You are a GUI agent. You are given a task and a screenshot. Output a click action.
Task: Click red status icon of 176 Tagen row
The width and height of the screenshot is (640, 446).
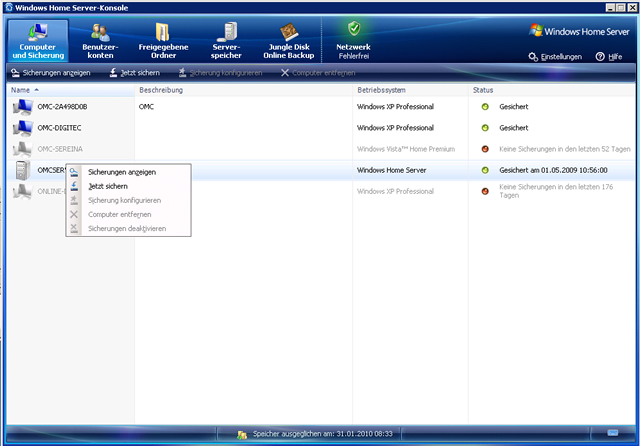(x=485, y=191)
